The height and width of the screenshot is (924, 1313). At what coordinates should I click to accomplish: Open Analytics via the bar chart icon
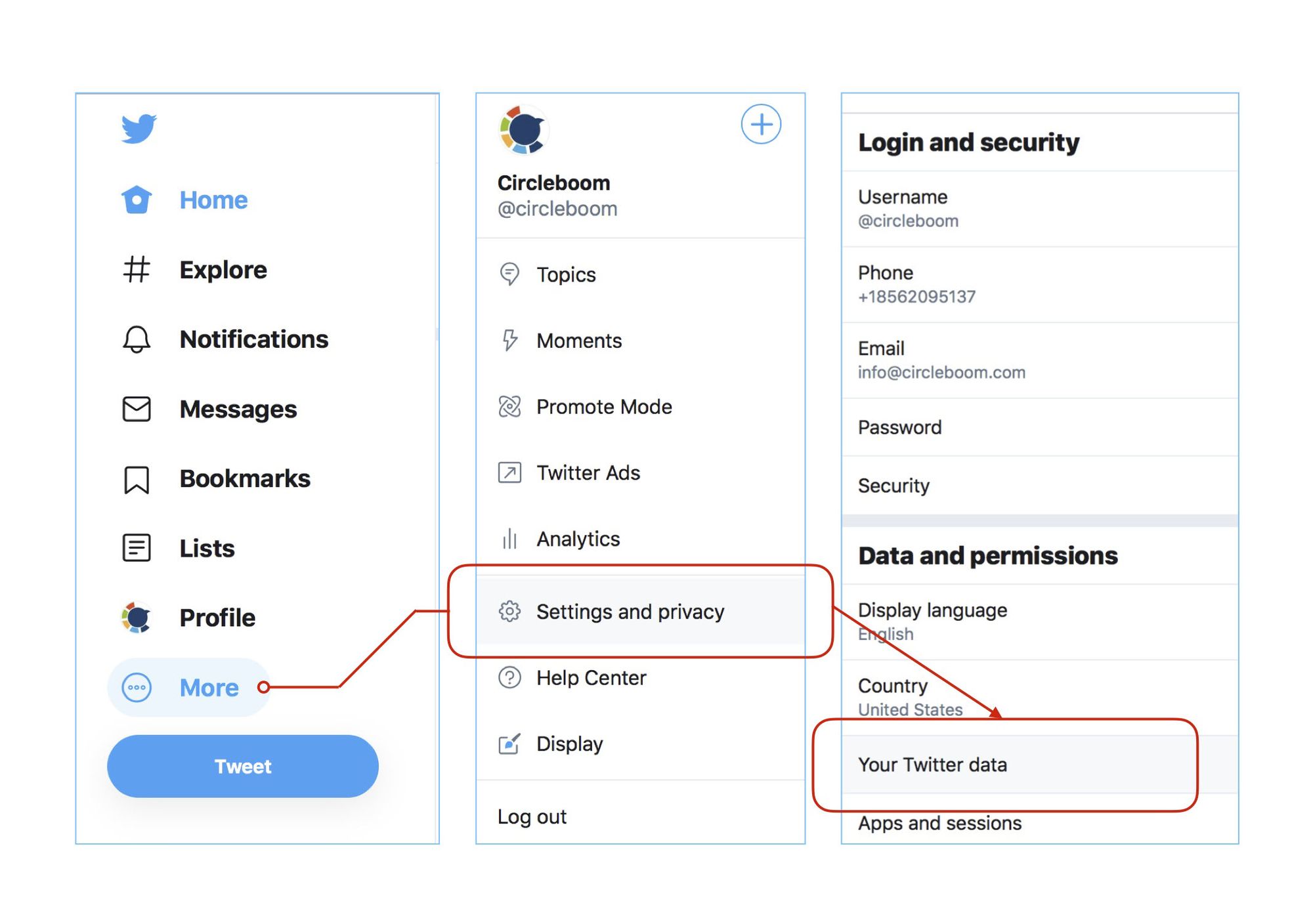click(x=509, y=539)
